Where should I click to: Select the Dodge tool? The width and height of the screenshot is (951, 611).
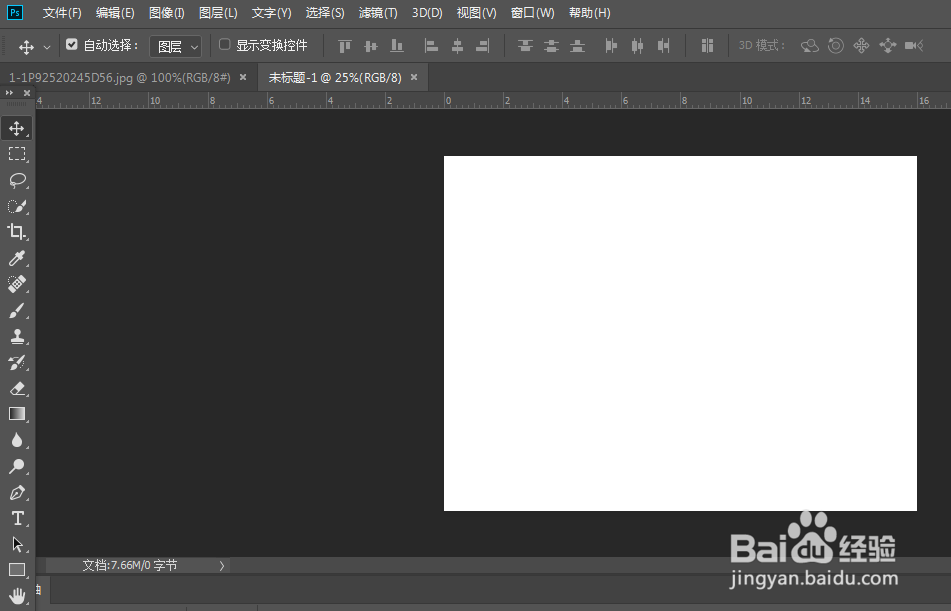coord(17,466)
